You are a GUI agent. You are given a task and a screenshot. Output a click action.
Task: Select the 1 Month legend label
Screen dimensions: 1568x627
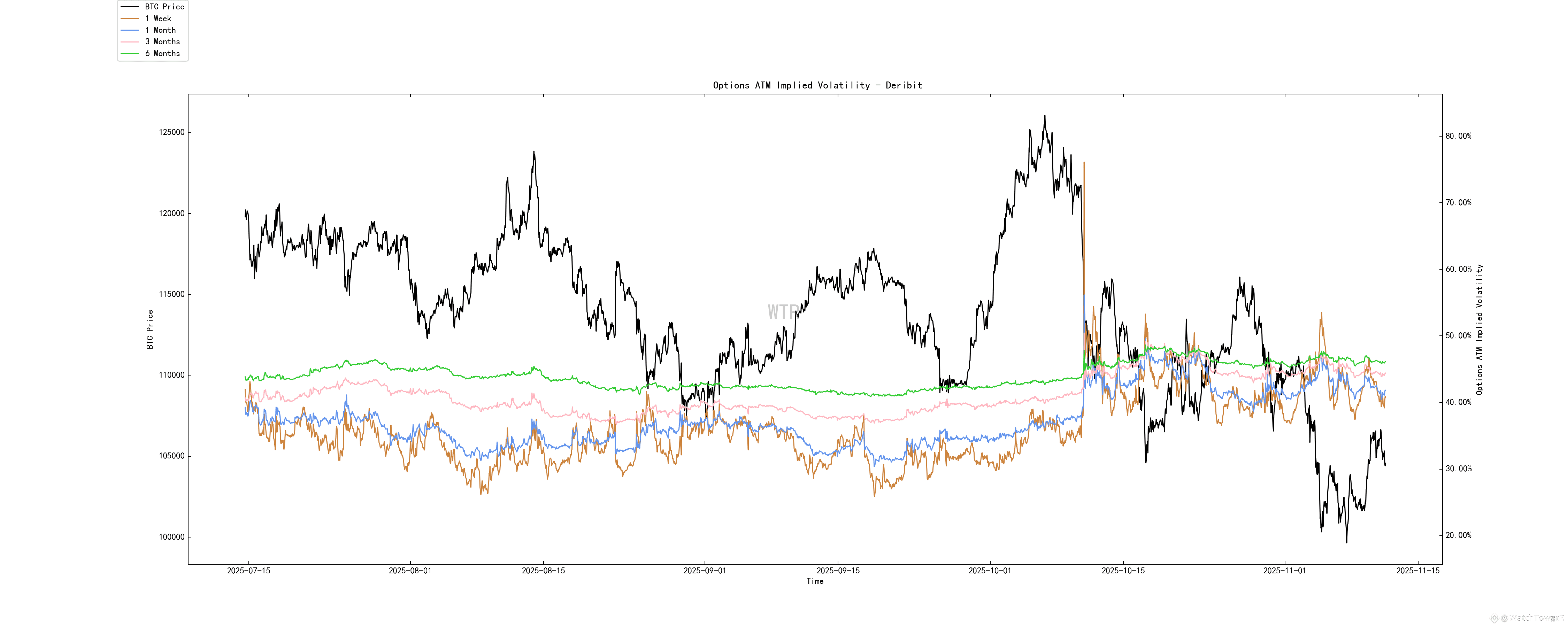pyautogui.click(x=160, y=30)
